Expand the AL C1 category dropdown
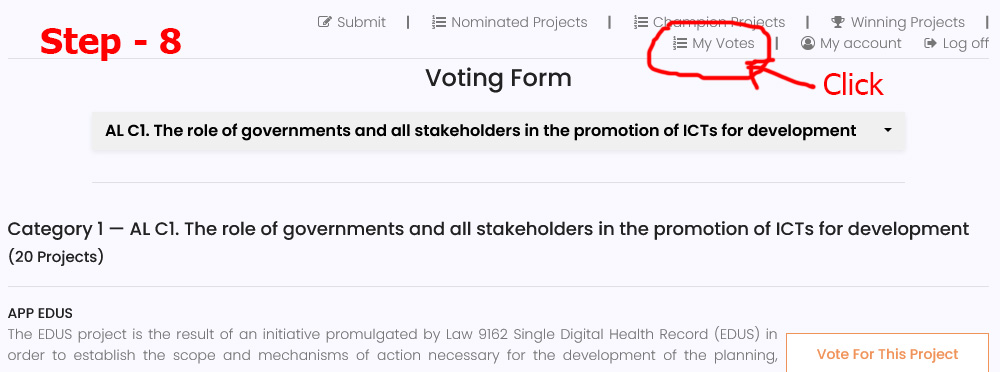The height and width of the screenshot is (372, 1000). pyautogui.click(x=498, y=131)
